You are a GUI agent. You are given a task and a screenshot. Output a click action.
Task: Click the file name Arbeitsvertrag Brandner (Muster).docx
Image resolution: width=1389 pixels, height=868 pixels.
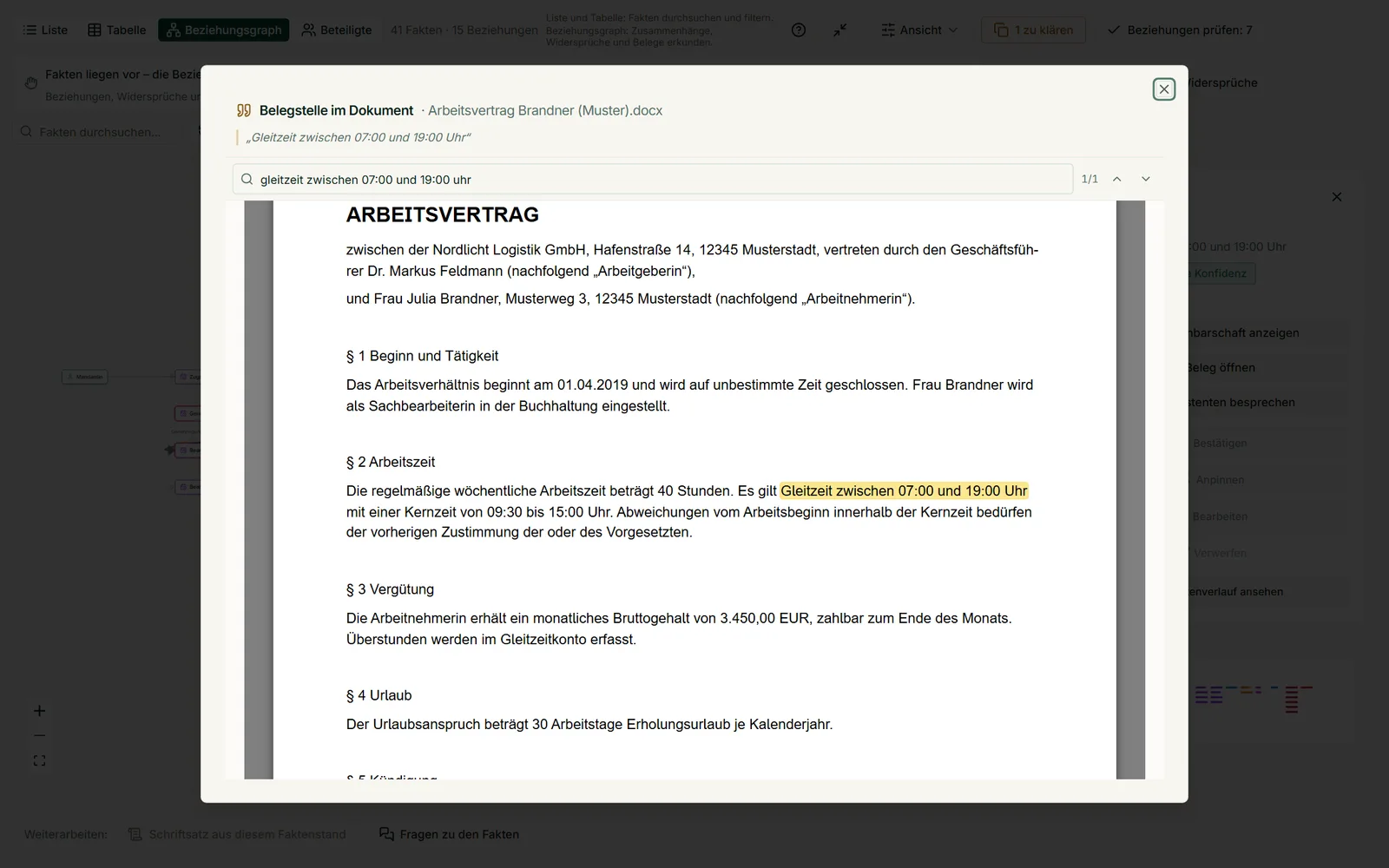(x=545, y=110)
